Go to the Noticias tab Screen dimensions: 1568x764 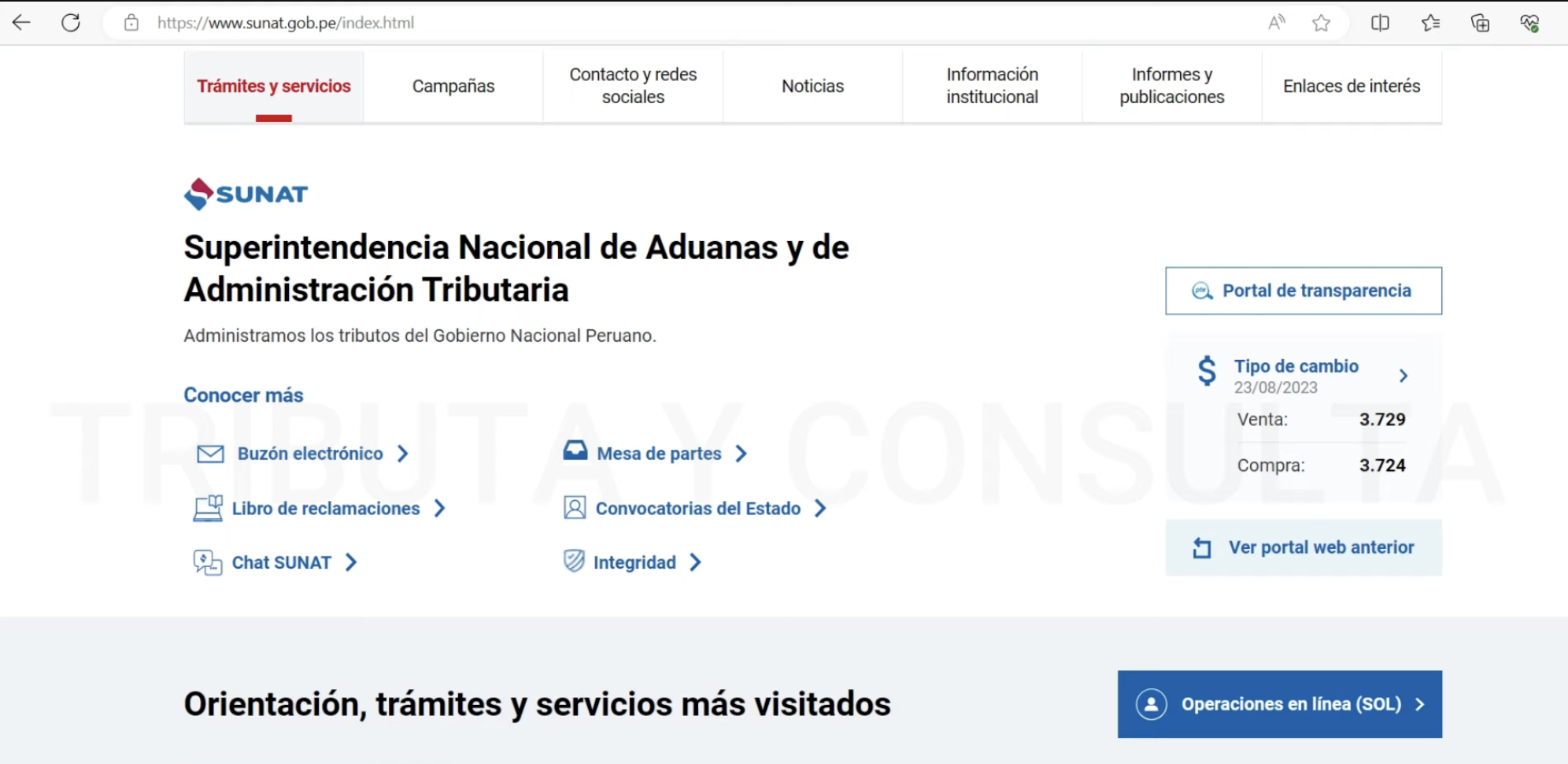click(812, 87)
